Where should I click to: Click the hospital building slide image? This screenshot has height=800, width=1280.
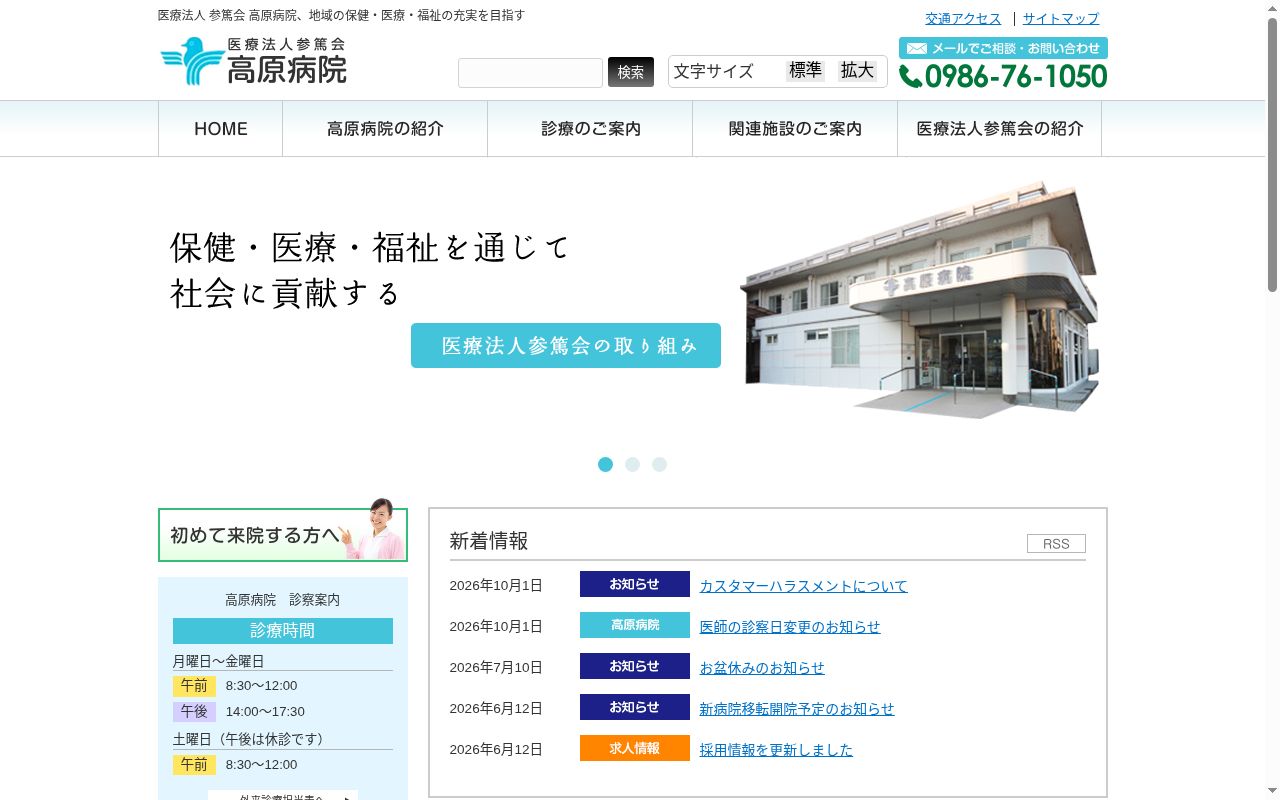tap(920, 298)
